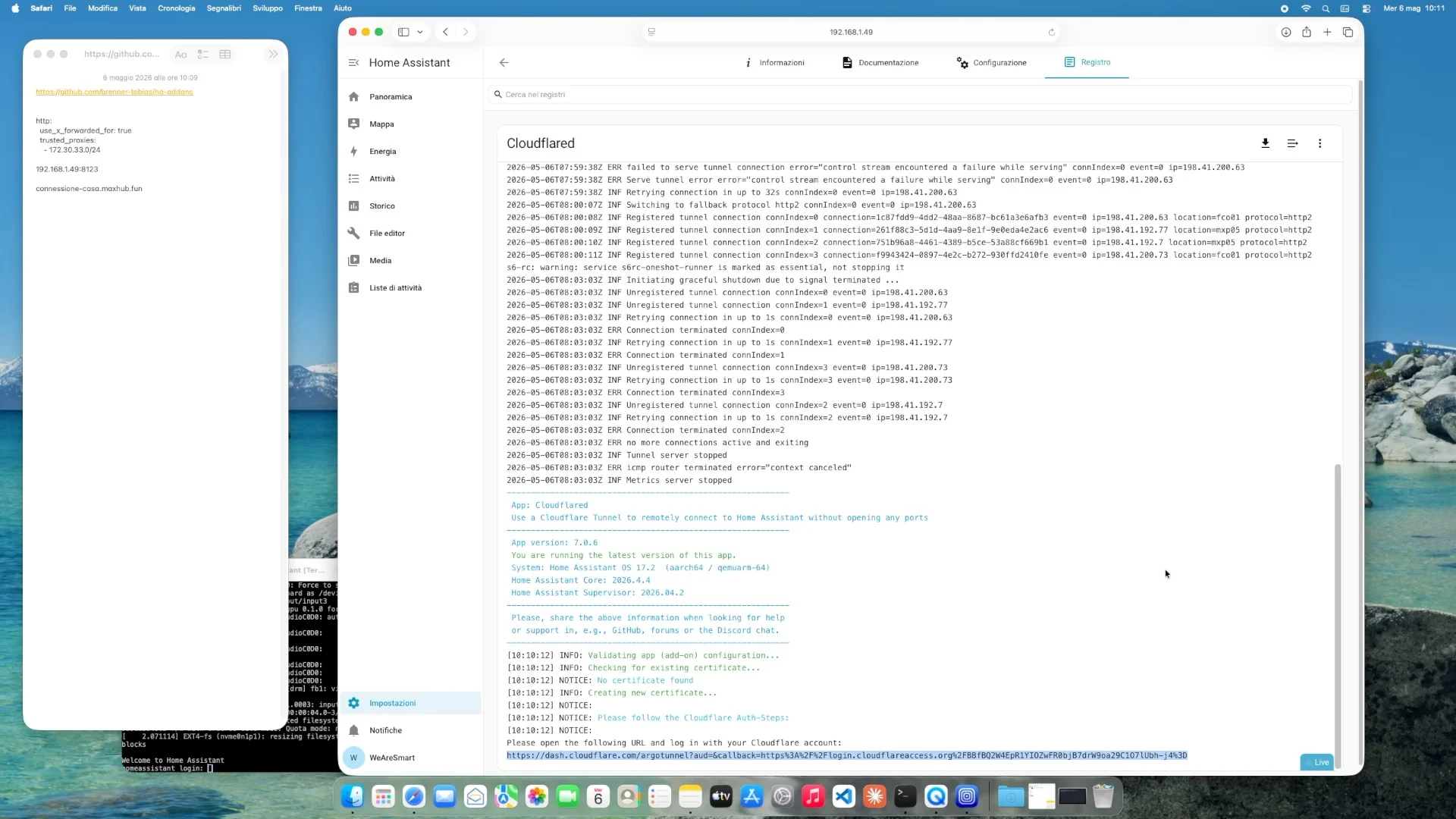Switch to the Configurazione tab

pyautogui.click(x=992, y=63)
